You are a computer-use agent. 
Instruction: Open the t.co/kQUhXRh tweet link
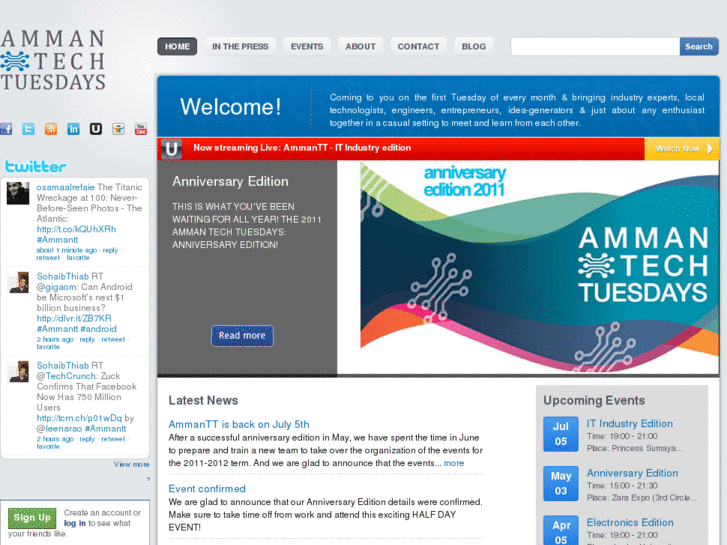coord(77,229)
